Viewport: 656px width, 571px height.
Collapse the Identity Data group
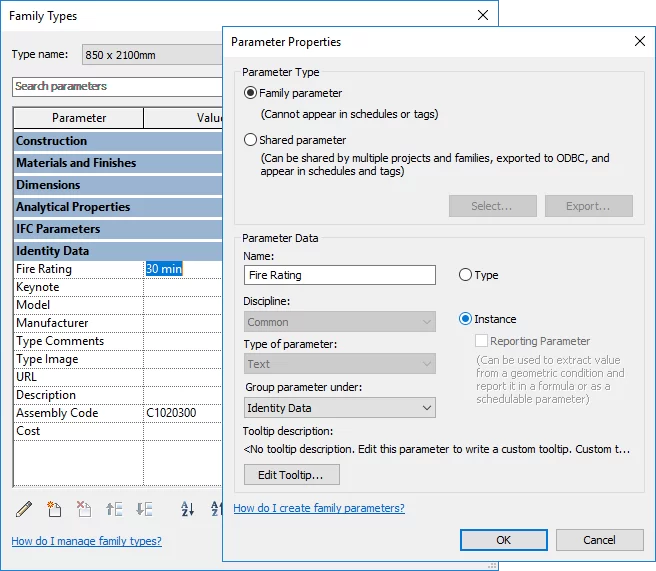[52, 251]
